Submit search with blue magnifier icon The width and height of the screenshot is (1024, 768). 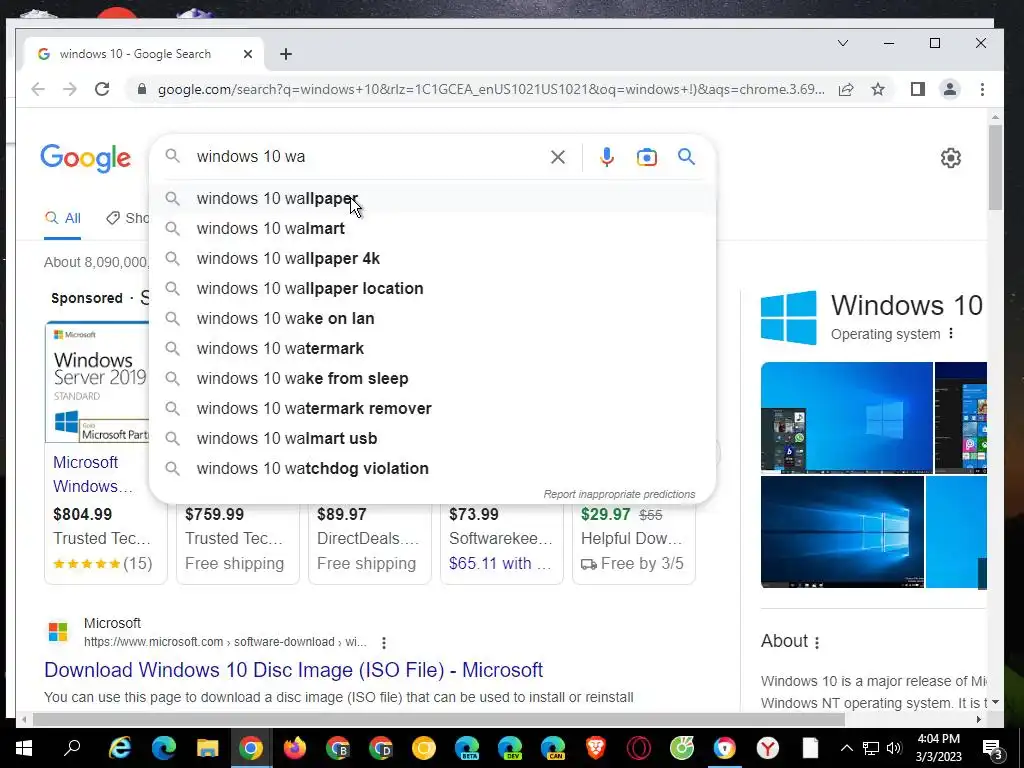686,157
